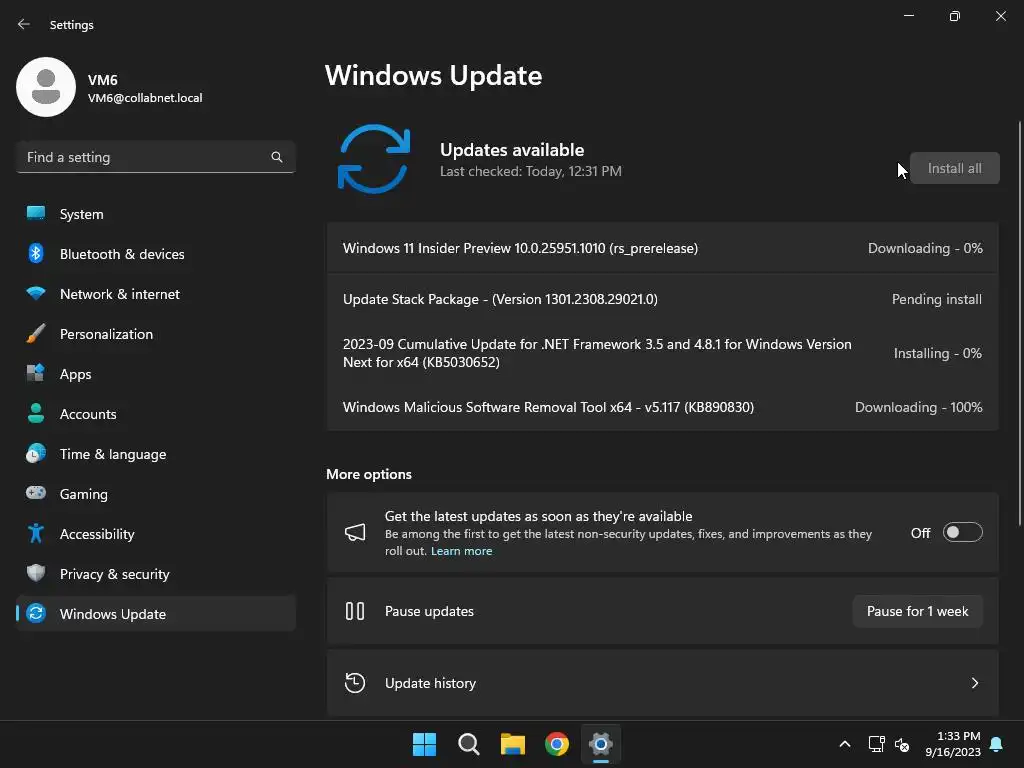1024x768 pixels.
Task: Click the System monitor icon in sidebar
Action: [36, 214]
